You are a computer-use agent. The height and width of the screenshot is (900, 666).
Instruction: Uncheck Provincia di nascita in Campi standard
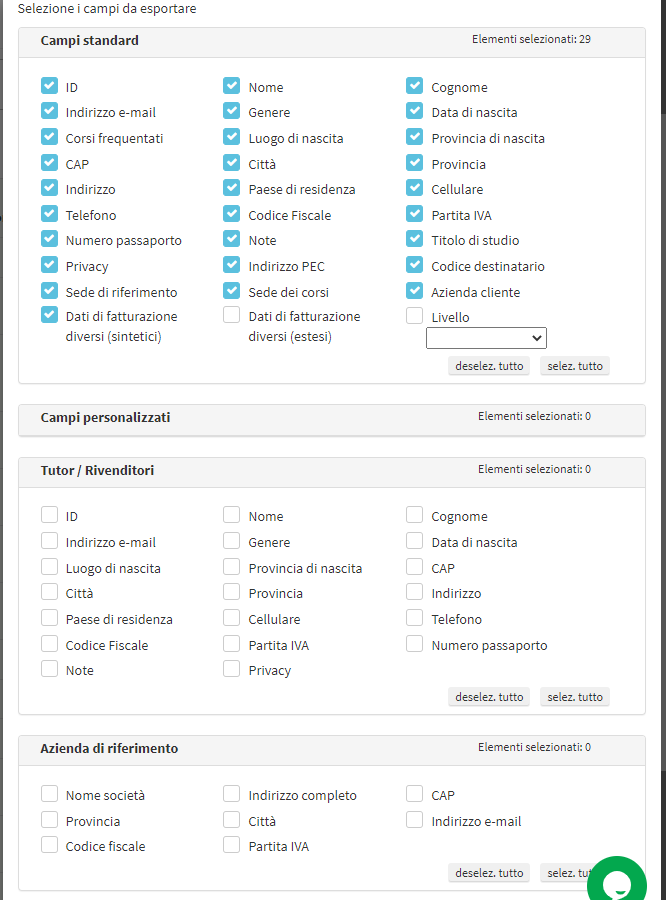[414, 137]
